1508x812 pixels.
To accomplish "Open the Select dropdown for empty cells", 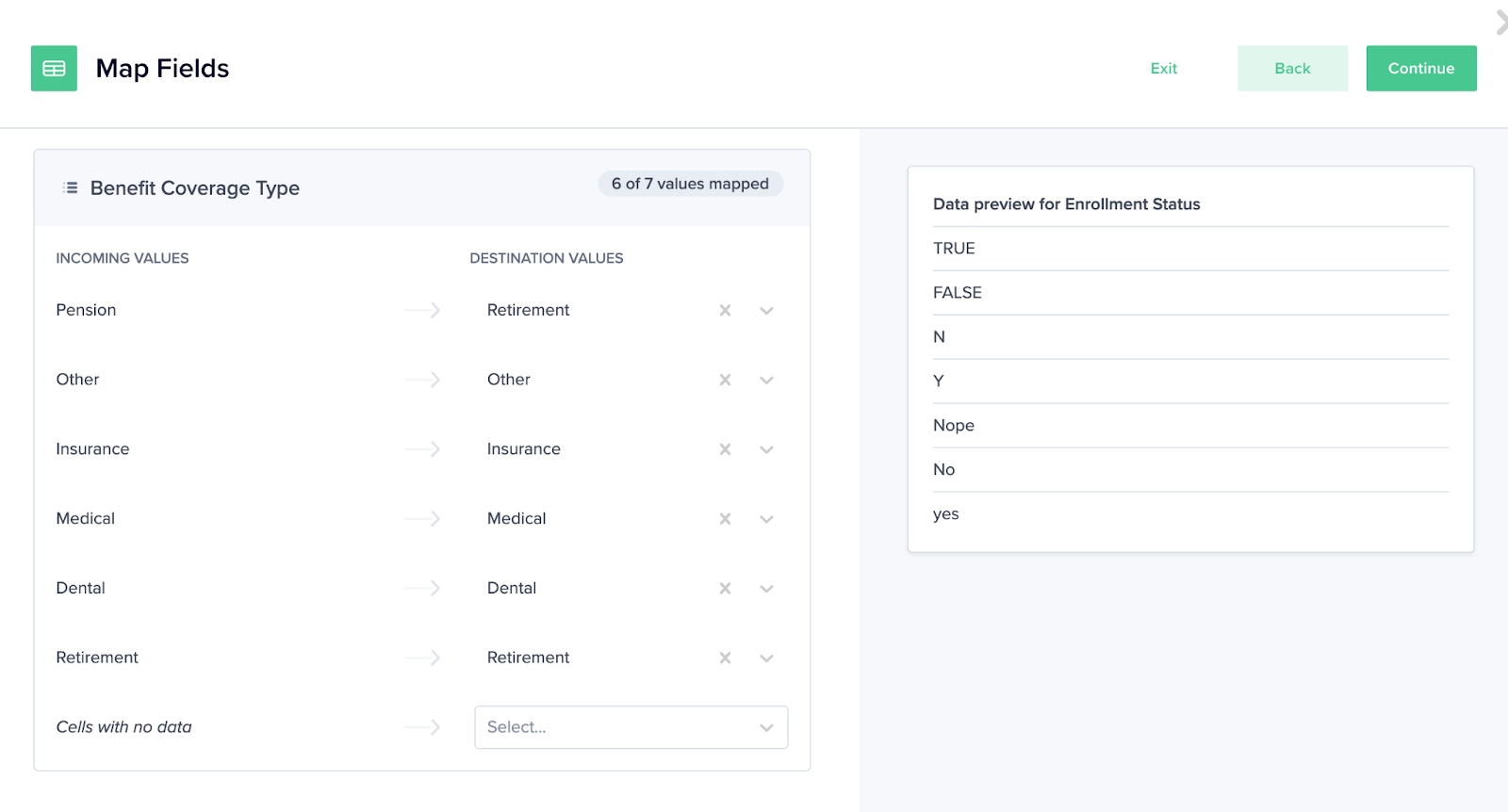I will (631, 727).
